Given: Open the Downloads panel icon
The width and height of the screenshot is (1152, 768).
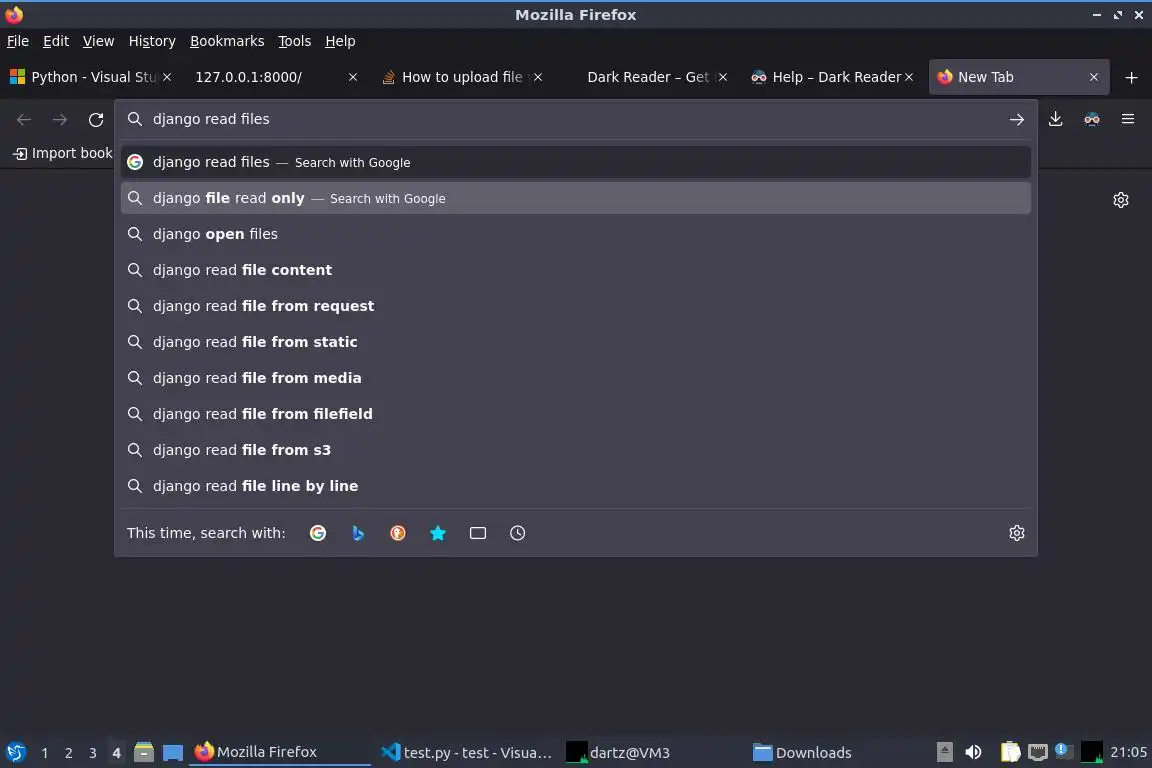Looking at the screenshot, I should click(1056, 119).
